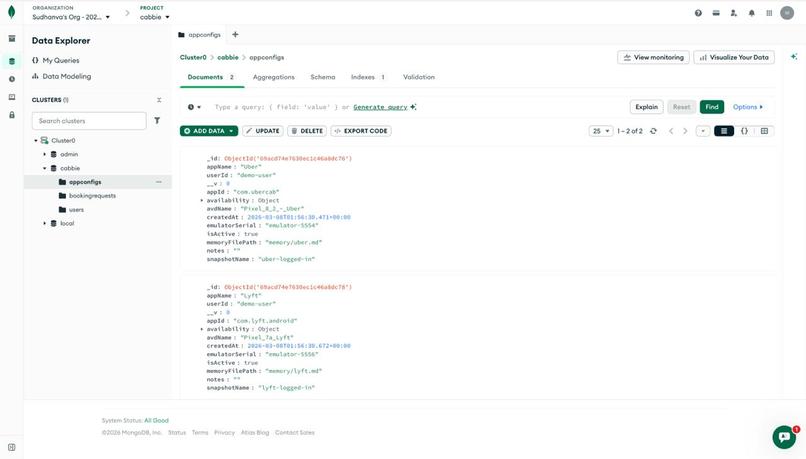Go to next page of documents

click(x=685, y=131)
